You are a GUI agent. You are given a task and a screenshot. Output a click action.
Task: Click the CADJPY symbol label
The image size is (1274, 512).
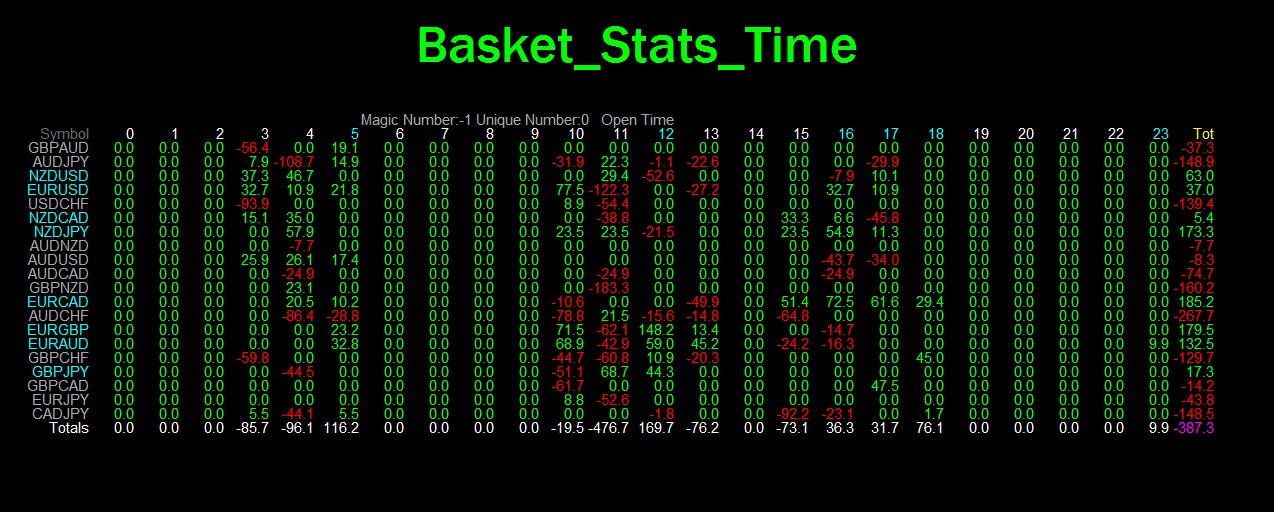61,414
